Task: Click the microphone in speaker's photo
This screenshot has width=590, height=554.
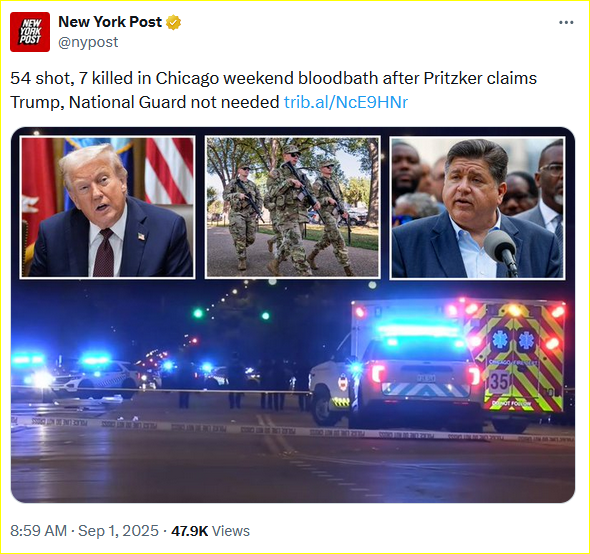Action: pyautogui.click(x=501, y=250)
